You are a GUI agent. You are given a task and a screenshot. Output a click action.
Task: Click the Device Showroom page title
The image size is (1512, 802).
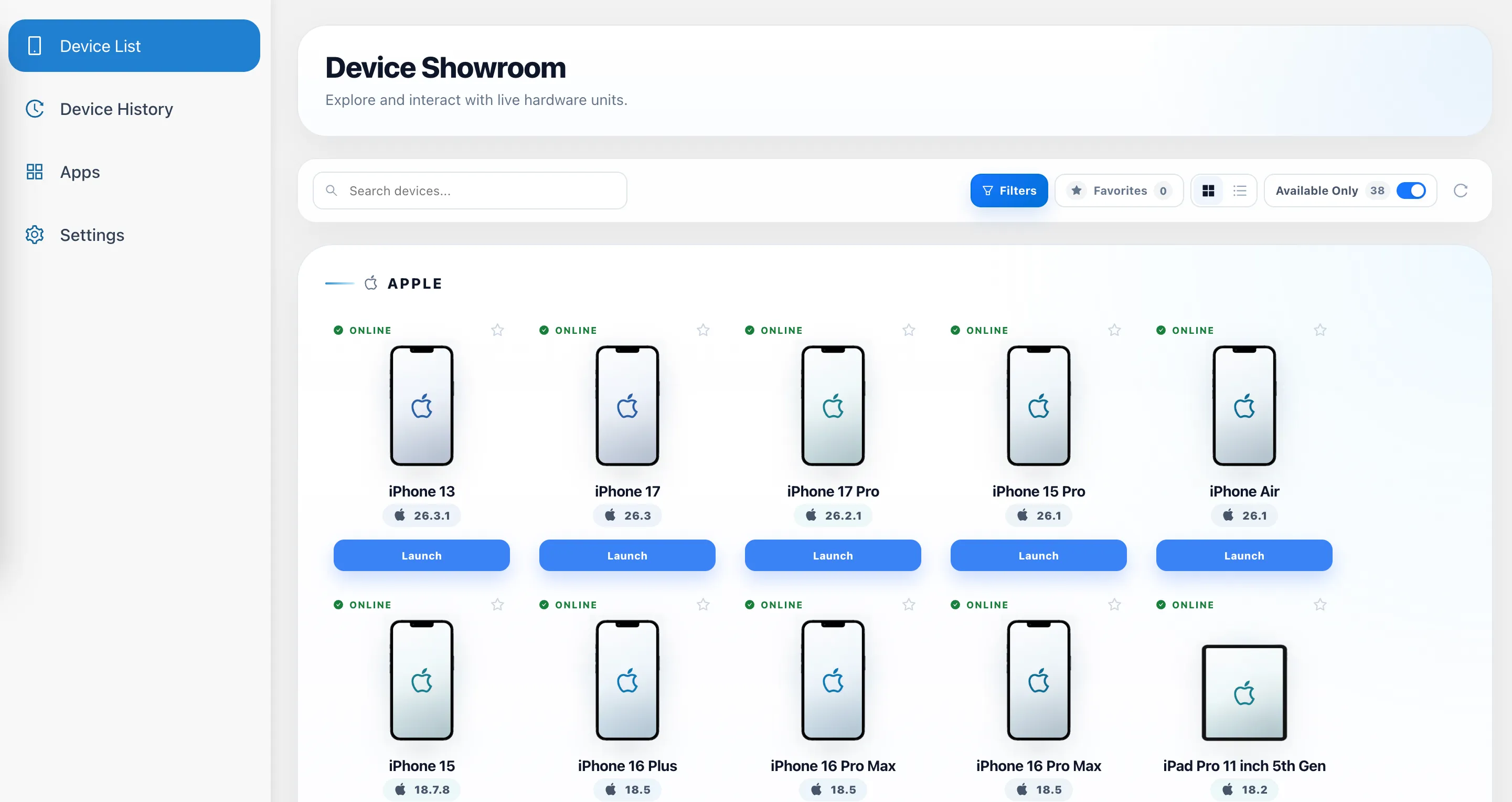click(x=445, y=68)
